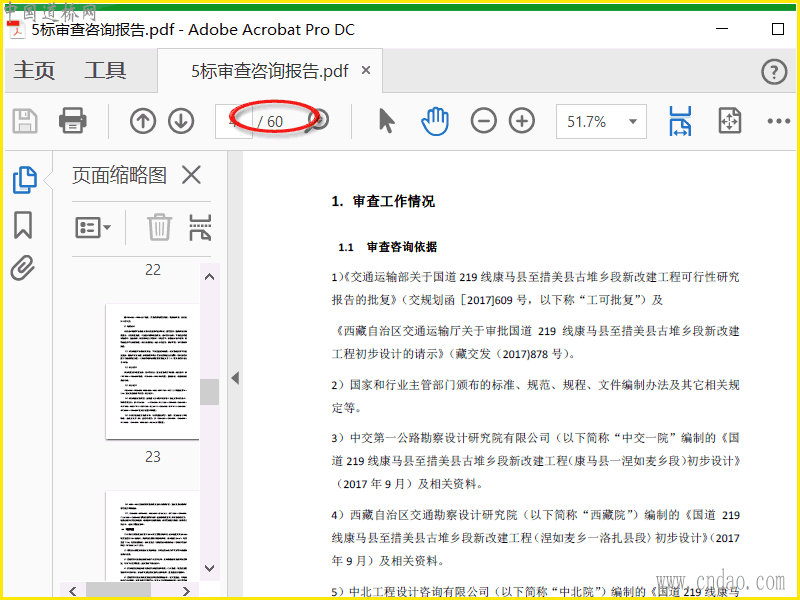Screen dimensions: 800x600
Task: Click the heading 审查工作情况
Action: pos(393,202)
